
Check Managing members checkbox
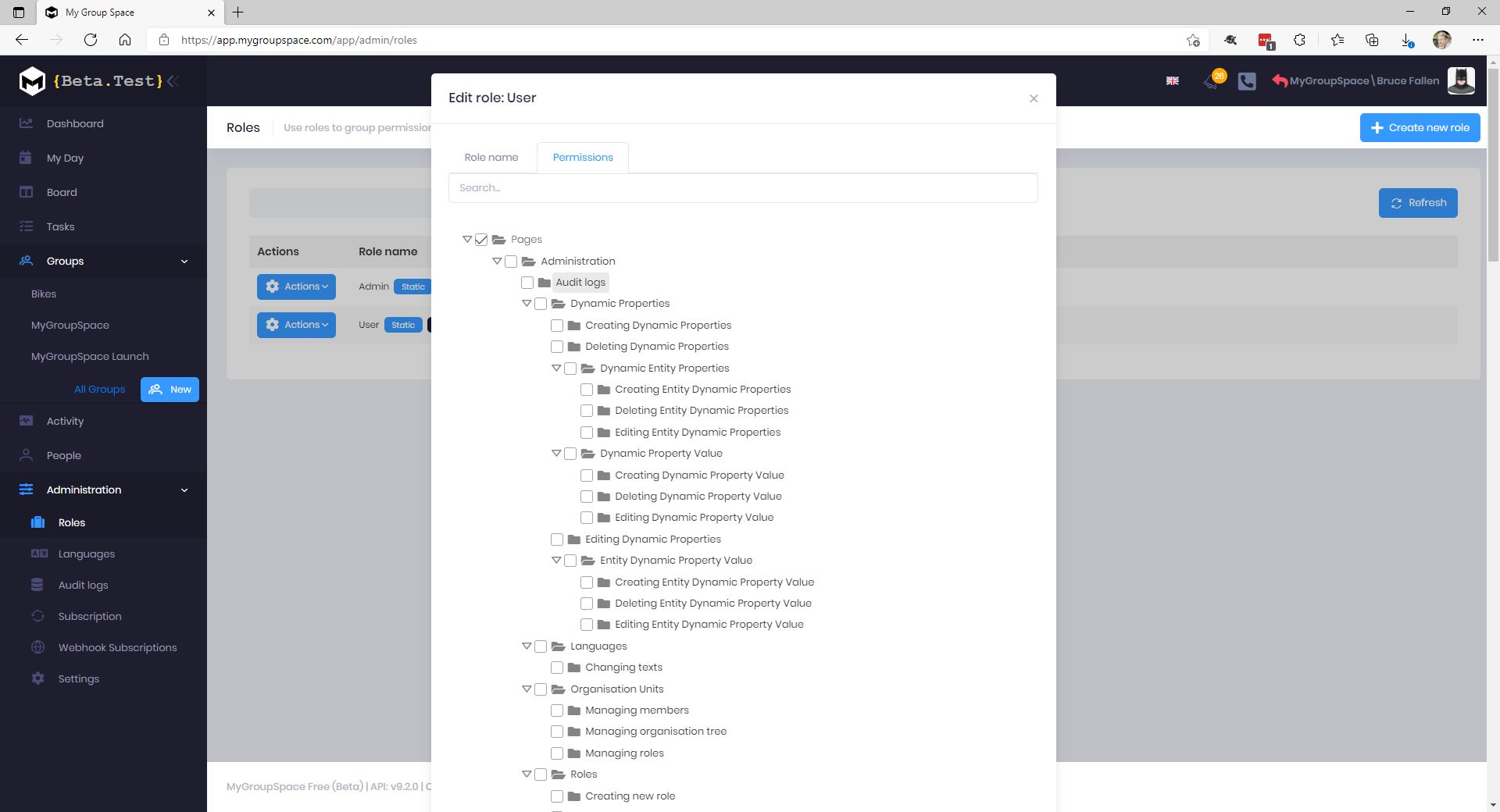click(557, 710)
